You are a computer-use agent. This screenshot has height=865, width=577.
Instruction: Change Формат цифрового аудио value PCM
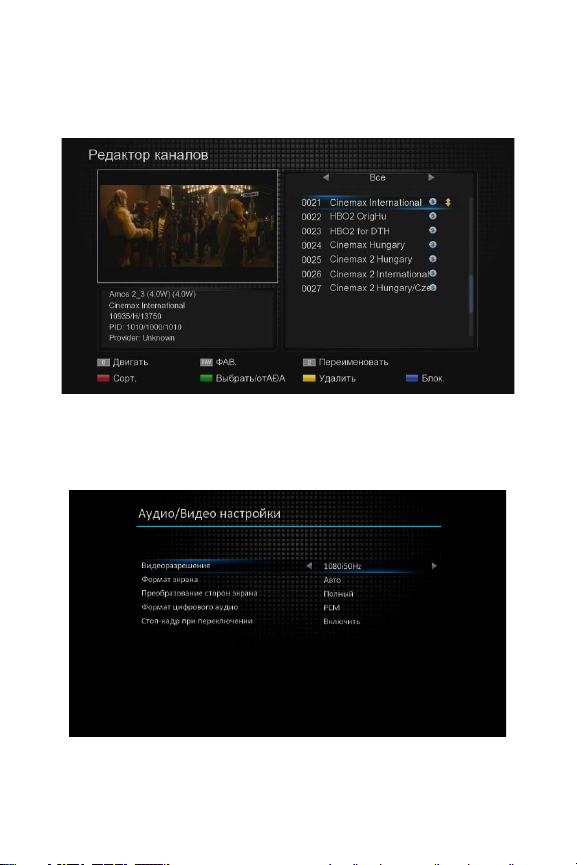tap(332, 607)
